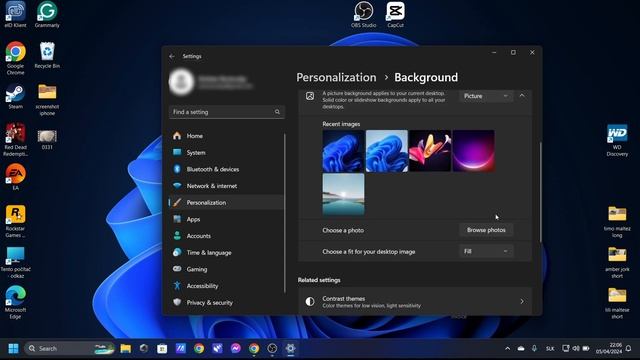
Task: Open the Picture background type dropdown
Action: click(486, 96)
